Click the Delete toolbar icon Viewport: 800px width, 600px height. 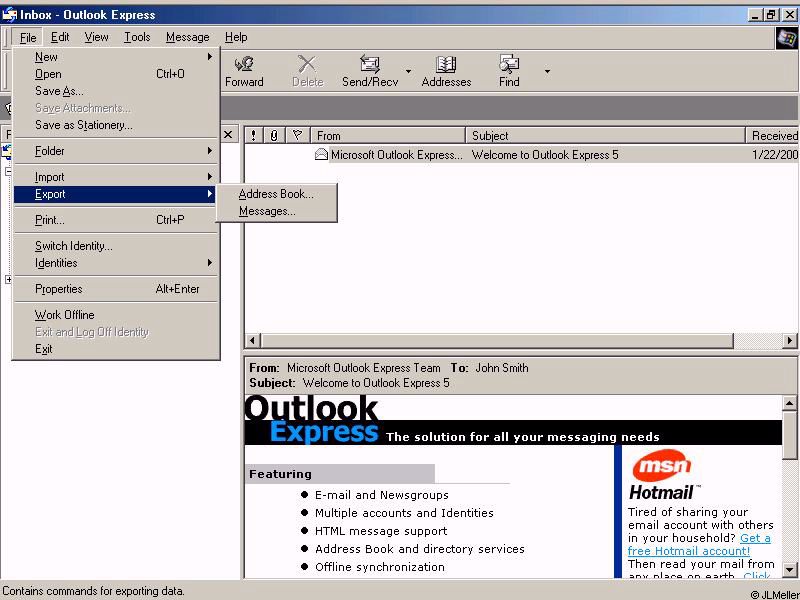tap(307, 65)
